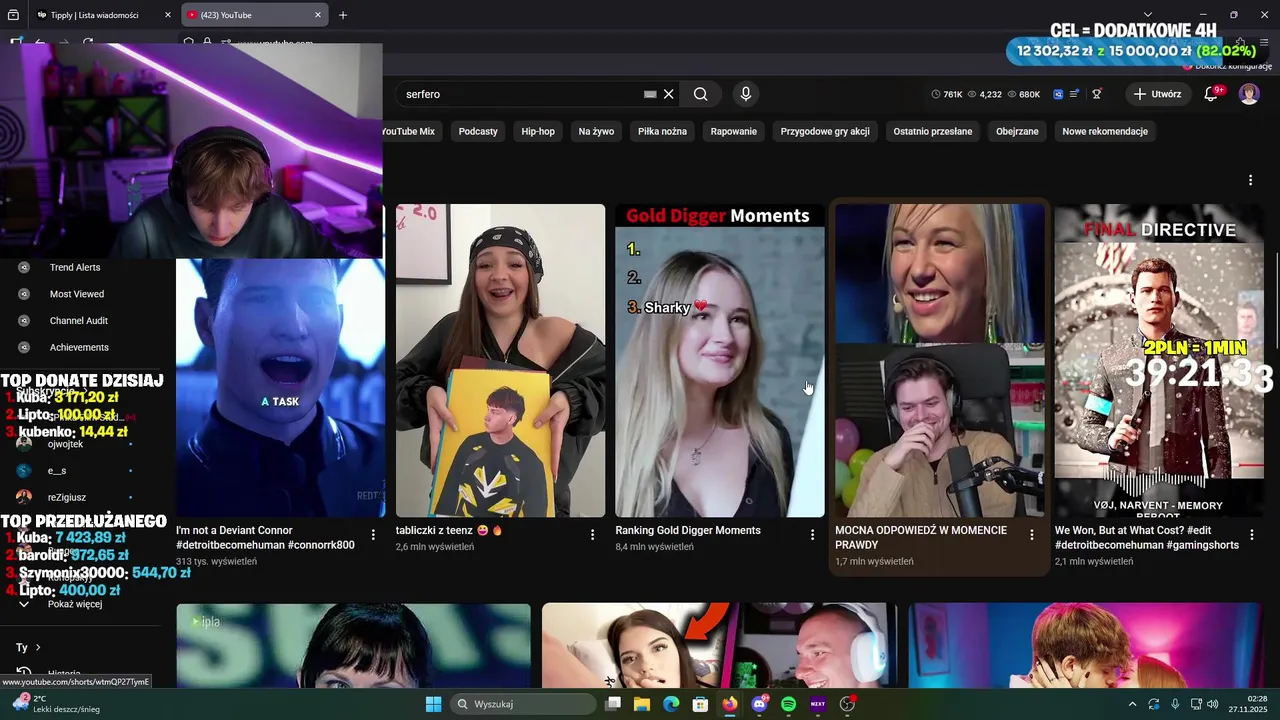Open the tabliczki z teenz short thumbnail

click(500, 360)
